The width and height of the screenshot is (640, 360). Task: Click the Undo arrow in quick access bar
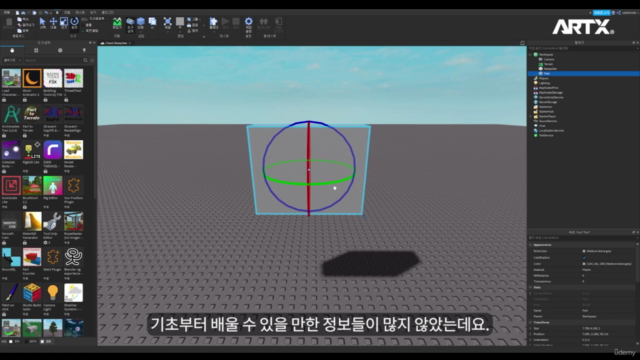click(46, 13)
